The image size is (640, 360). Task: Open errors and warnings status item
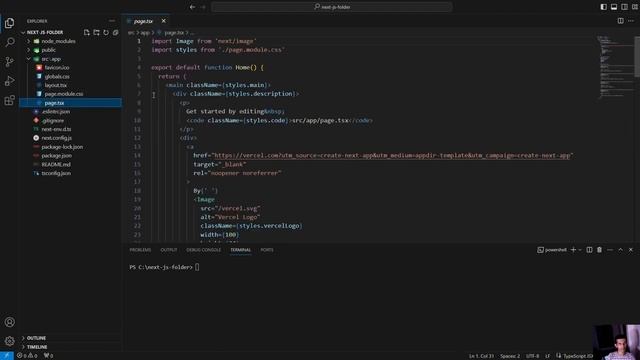coord(27,356)
